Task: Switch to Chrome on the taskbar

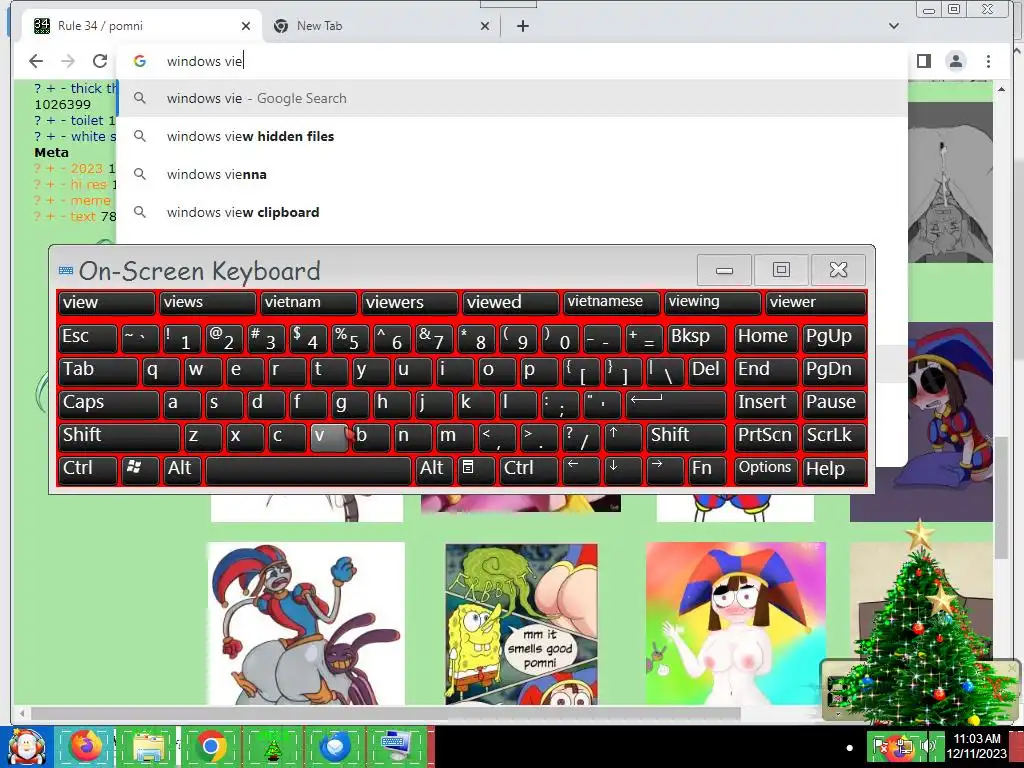Action: (x=210, y=746)
